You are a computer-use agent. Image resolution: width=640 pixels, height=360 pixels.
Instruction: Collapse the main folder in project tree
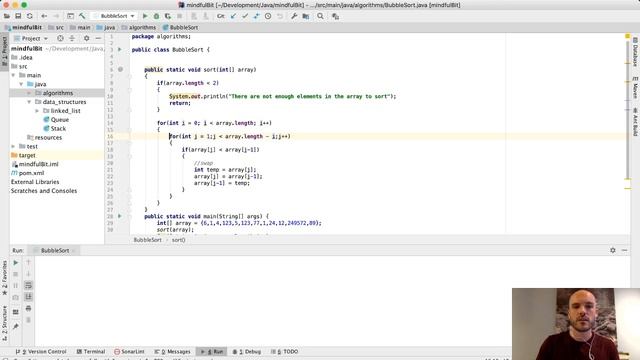pyautogui.click(x=13, y=75)
